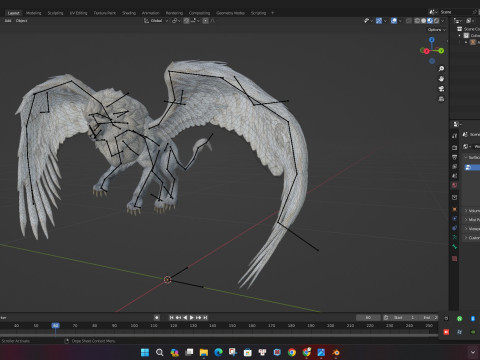This screenshot has height=360, width=480.
Task: Open the Tool properties tab
Action: [x=455, y=136]
